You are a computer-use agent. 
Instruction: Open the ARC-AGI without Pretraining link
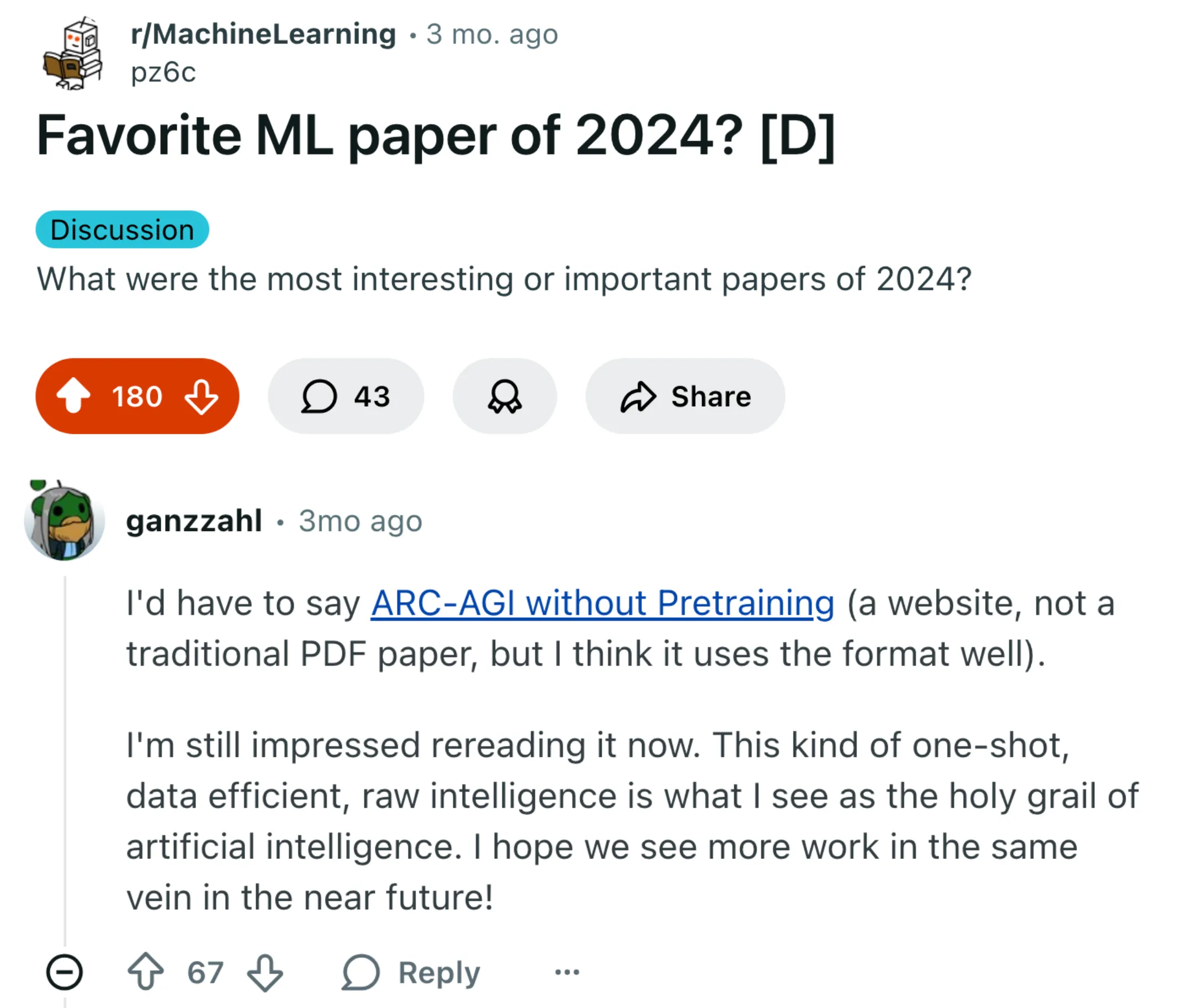coord(602,603)
